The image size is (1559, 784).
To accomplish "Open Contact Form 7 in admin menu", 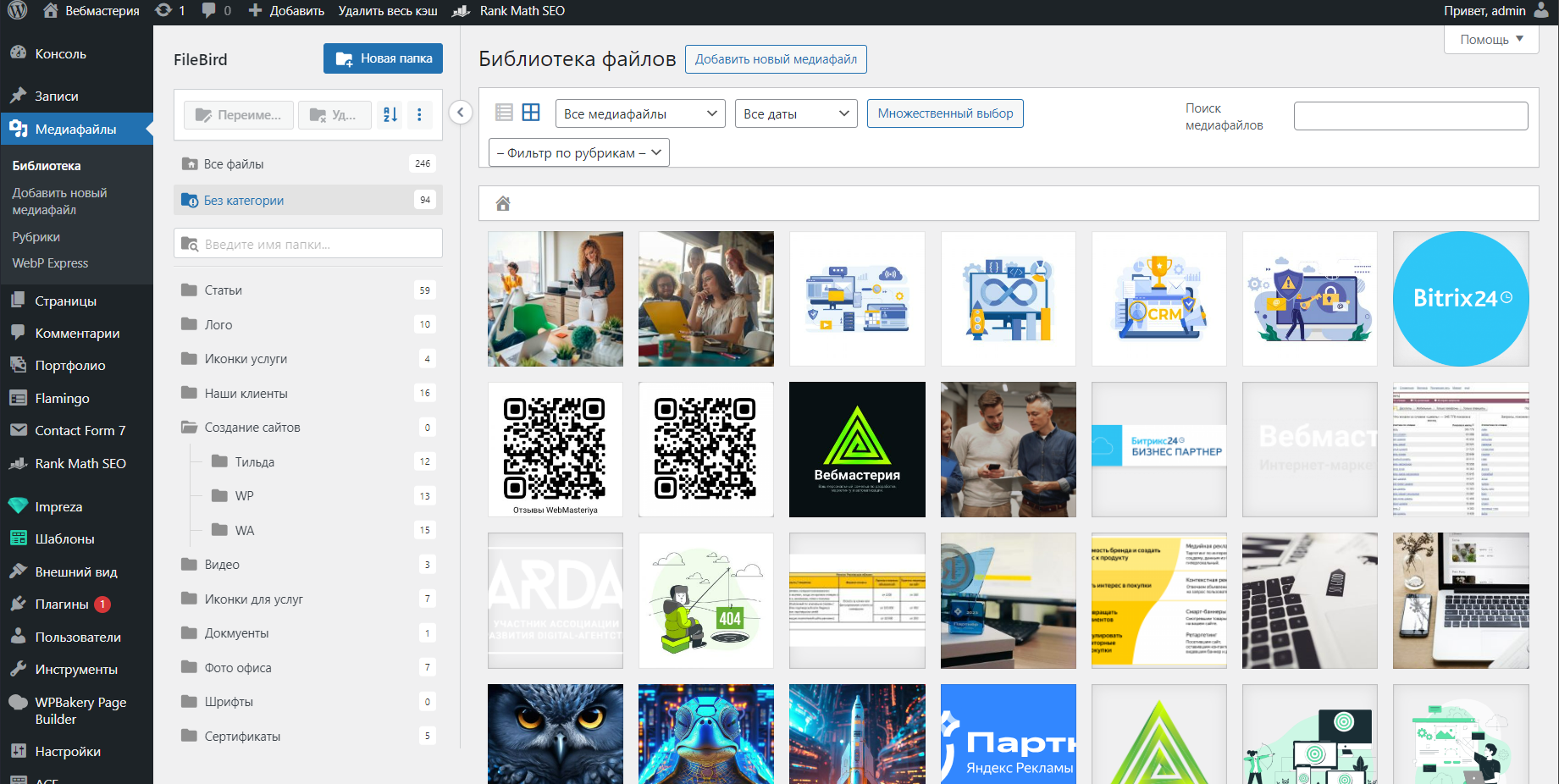I will tap(76, 430).
